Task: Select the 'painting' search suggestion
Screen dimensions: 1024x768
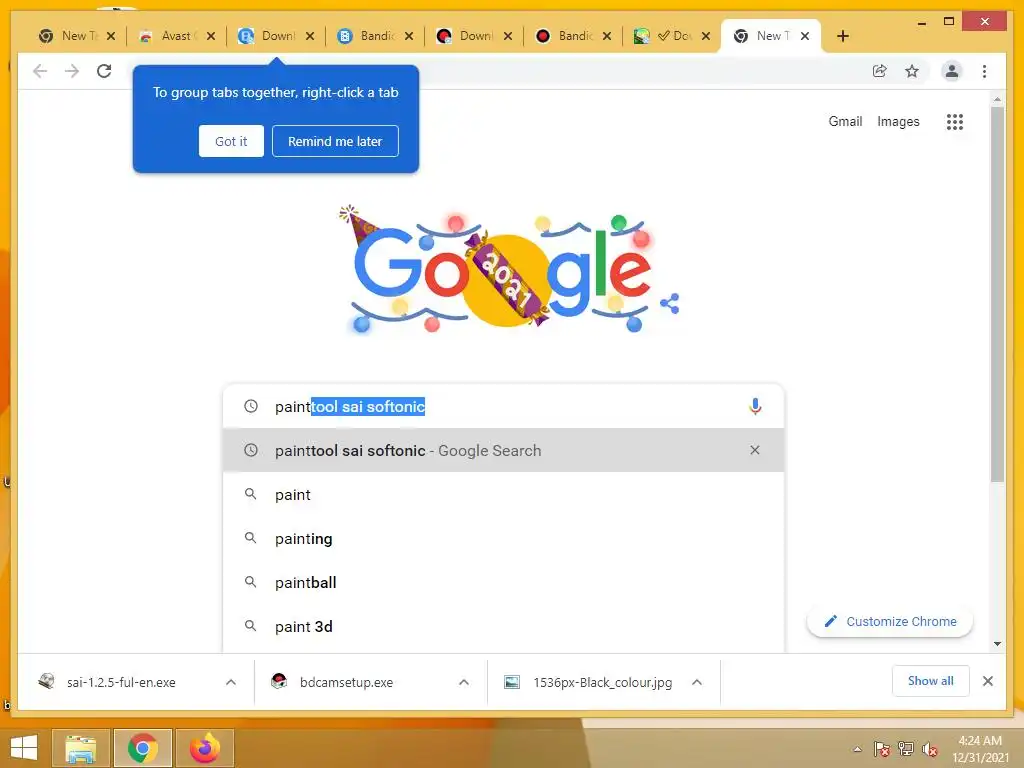Action: point(503,538)
